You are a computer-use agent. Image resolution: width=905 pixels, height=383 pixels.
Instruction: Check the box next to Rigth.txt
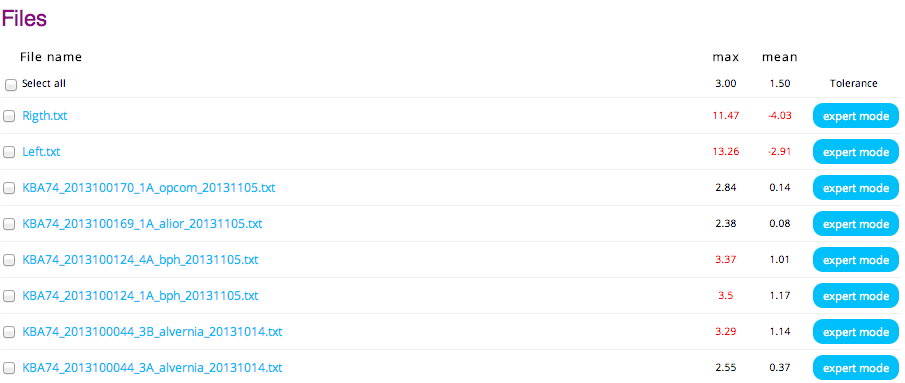click(9, 116)
